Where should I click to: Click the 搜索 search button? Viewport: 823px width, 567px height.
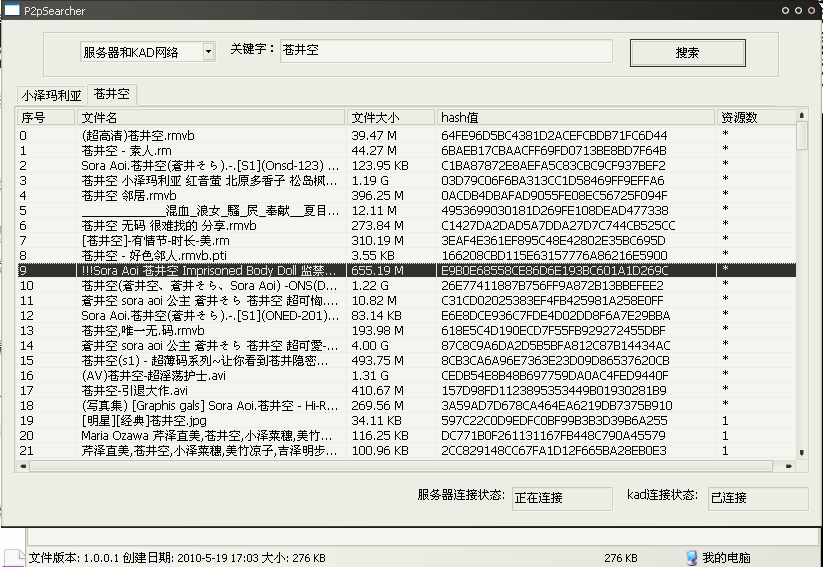[688, 52]
